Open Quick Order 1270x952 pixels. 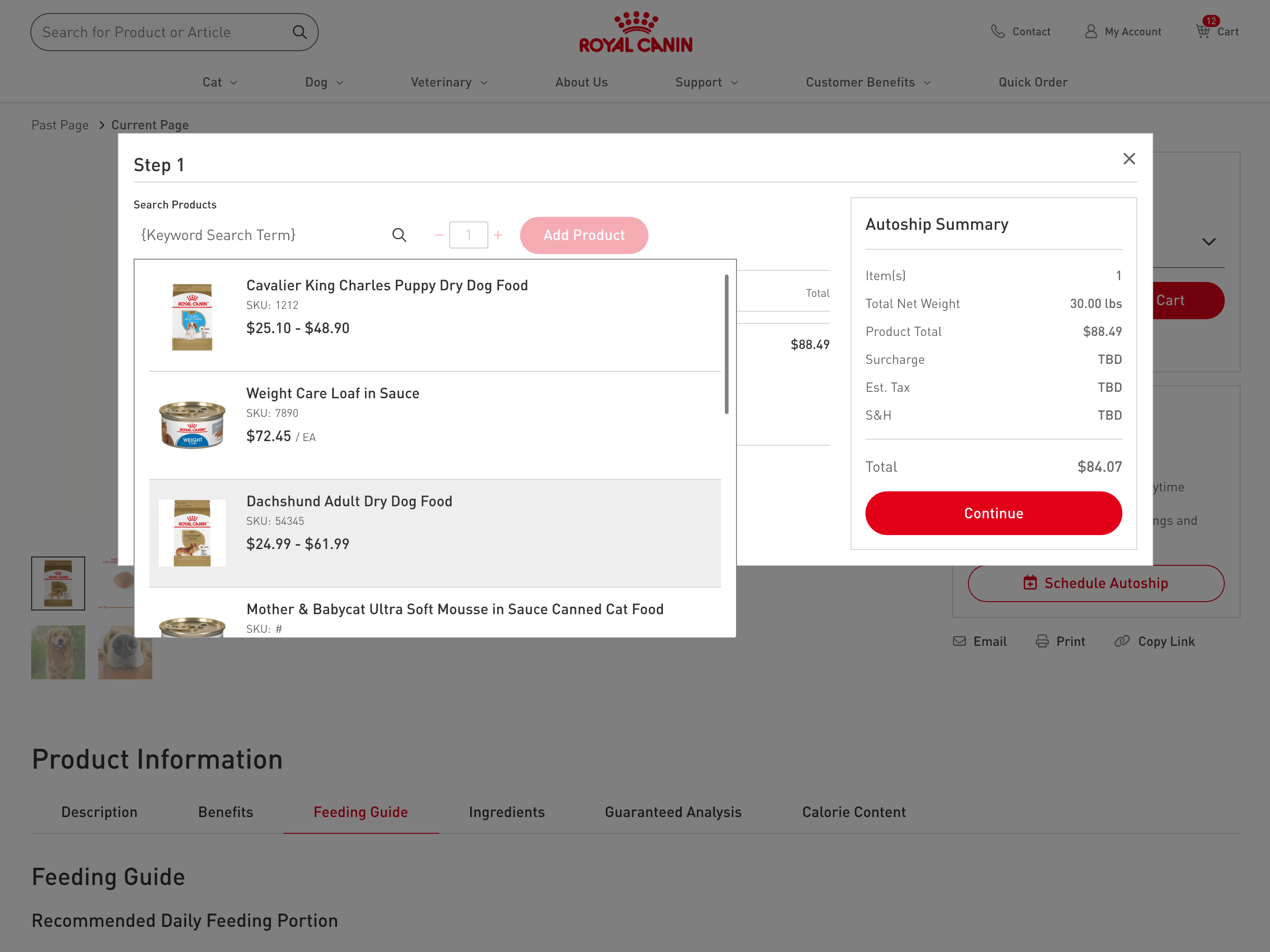pos(1033,82)
